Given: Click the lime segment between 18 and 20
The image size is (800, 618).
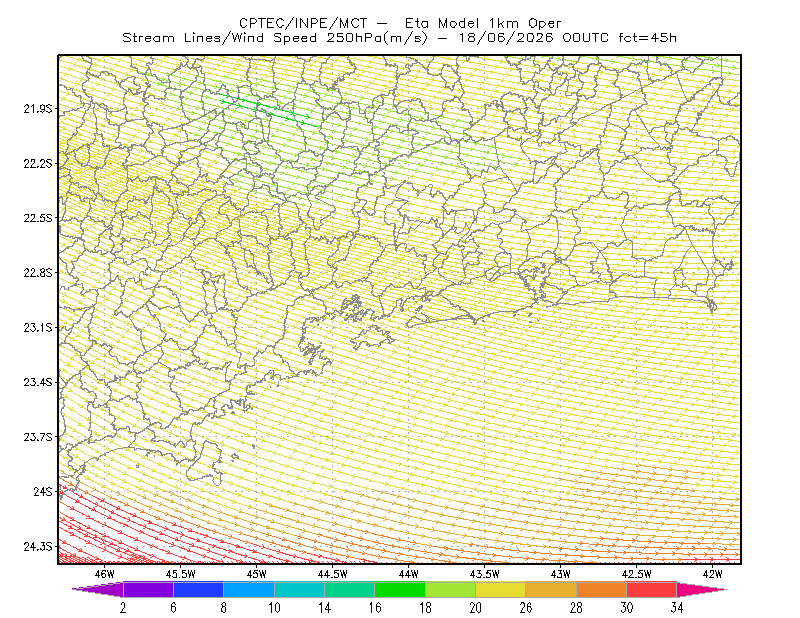Looking at the screenshot, I should click(451, 589).
